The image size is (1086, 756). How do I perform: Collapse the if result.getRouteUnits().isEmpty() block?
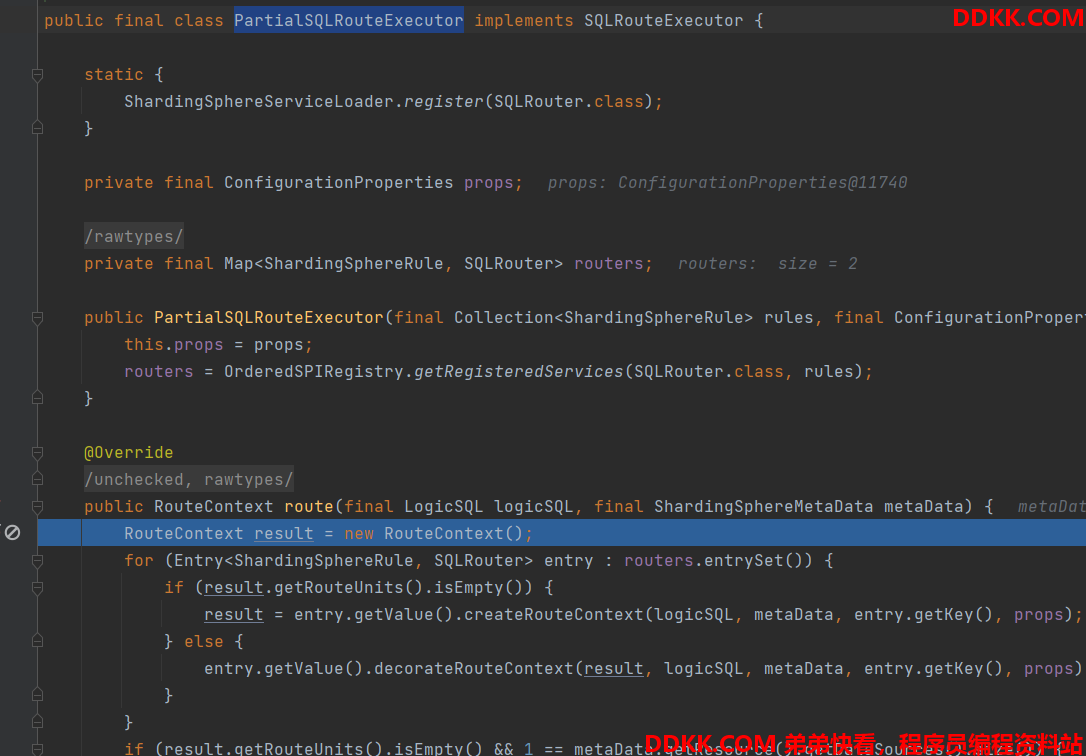pyautogui.click(x=37, y=588)
